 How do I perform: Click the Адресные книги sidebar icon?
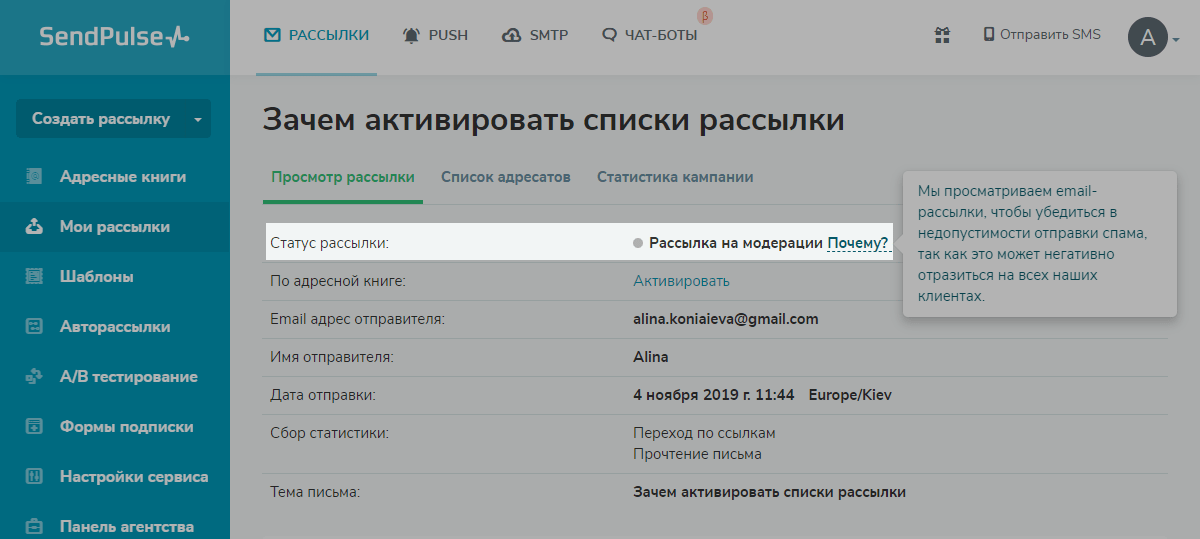[34, 177]
